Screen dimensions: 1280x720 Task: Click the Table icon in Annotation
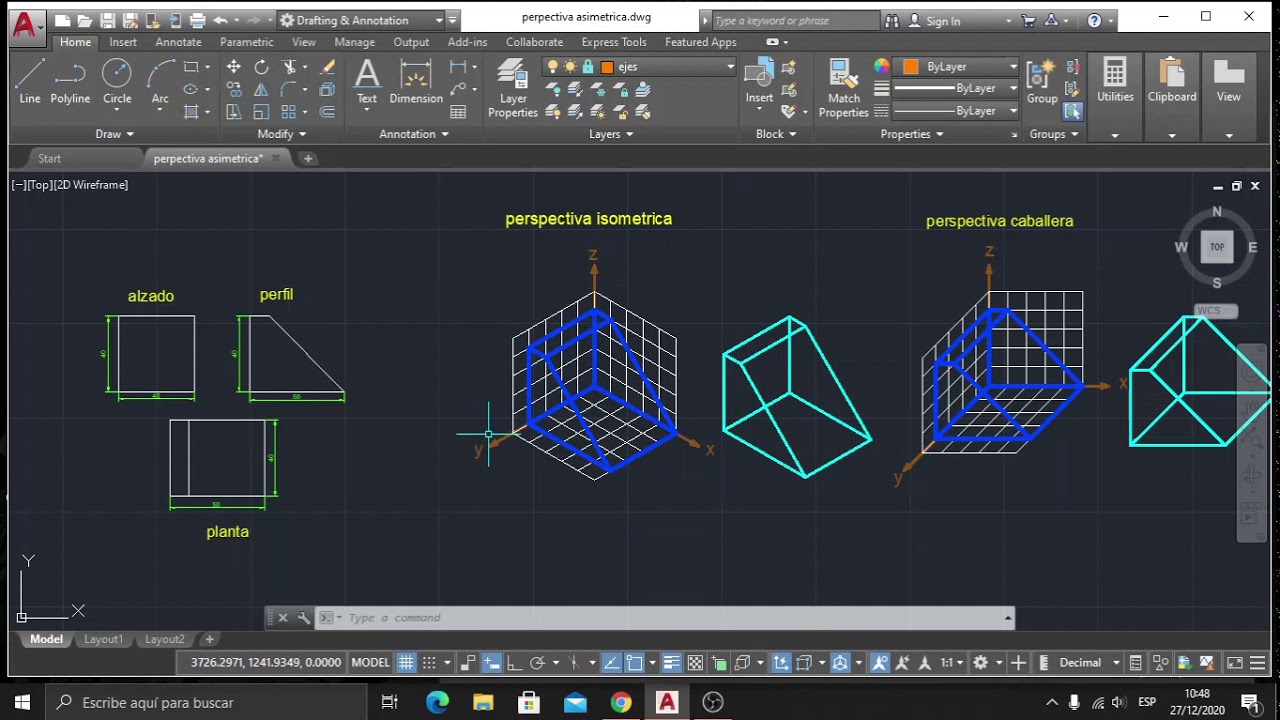[x=458, y=112]
